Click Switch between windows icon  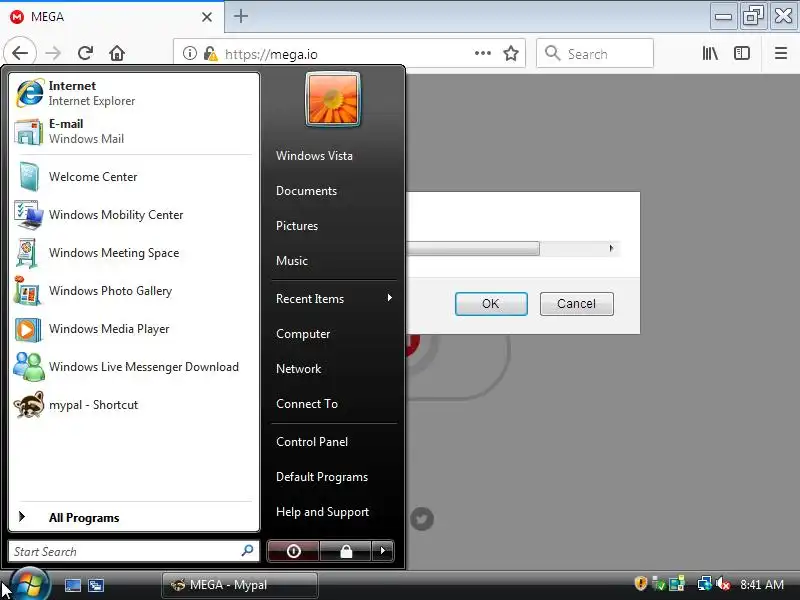click(95, 585)
